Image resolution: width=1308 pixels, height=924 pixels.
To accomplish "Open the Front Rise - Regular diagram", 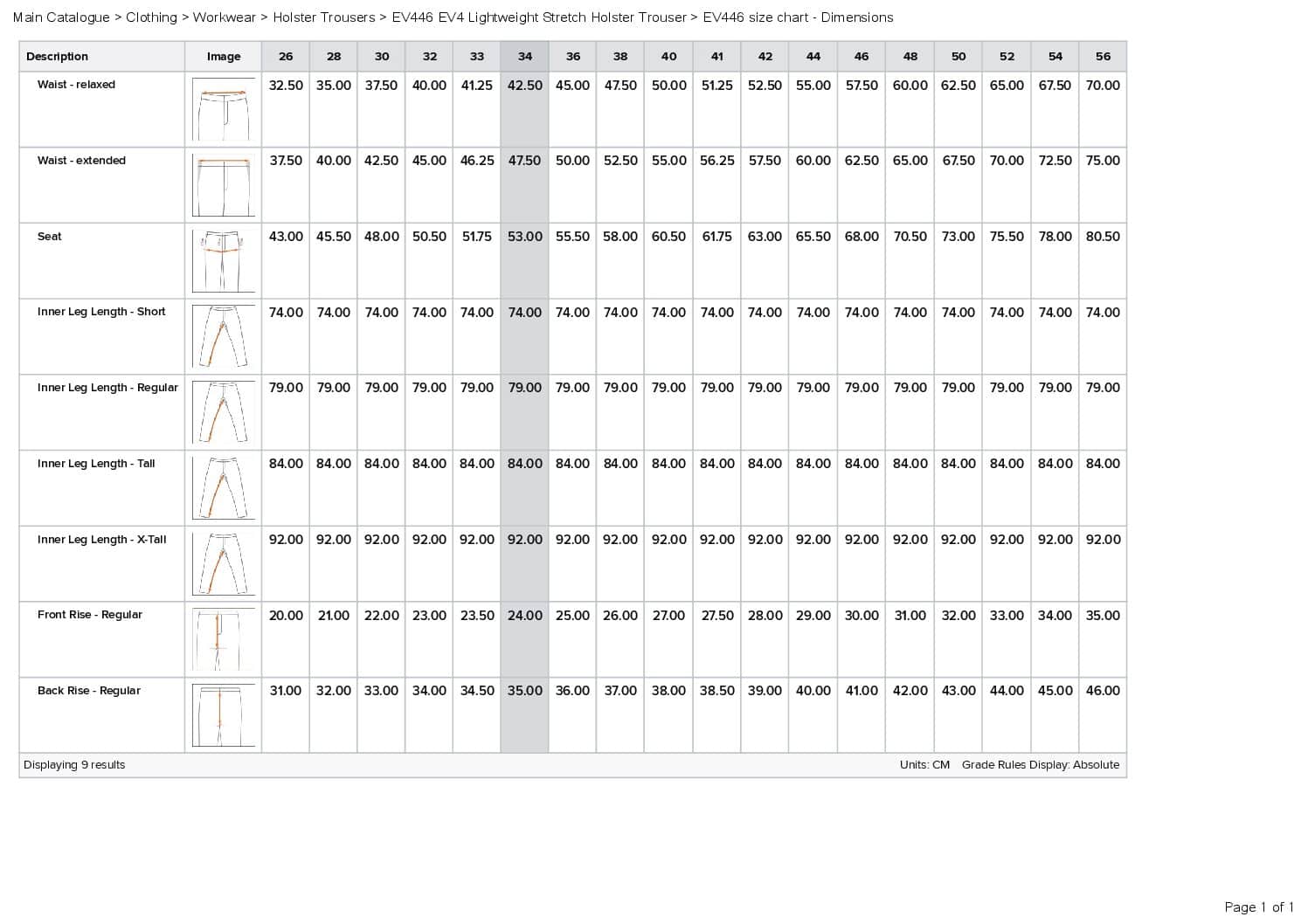I will (x=224, y=640).
